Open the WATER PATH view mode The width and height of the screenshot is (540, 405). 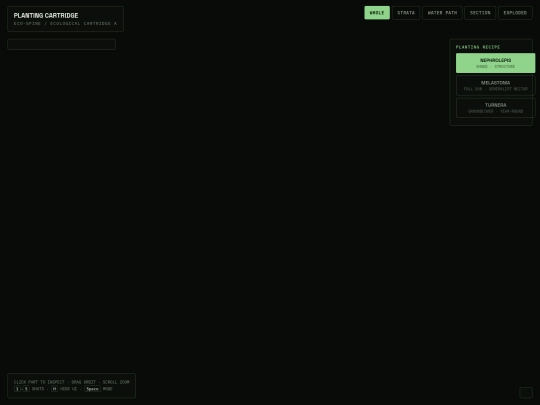coord(442,13)
